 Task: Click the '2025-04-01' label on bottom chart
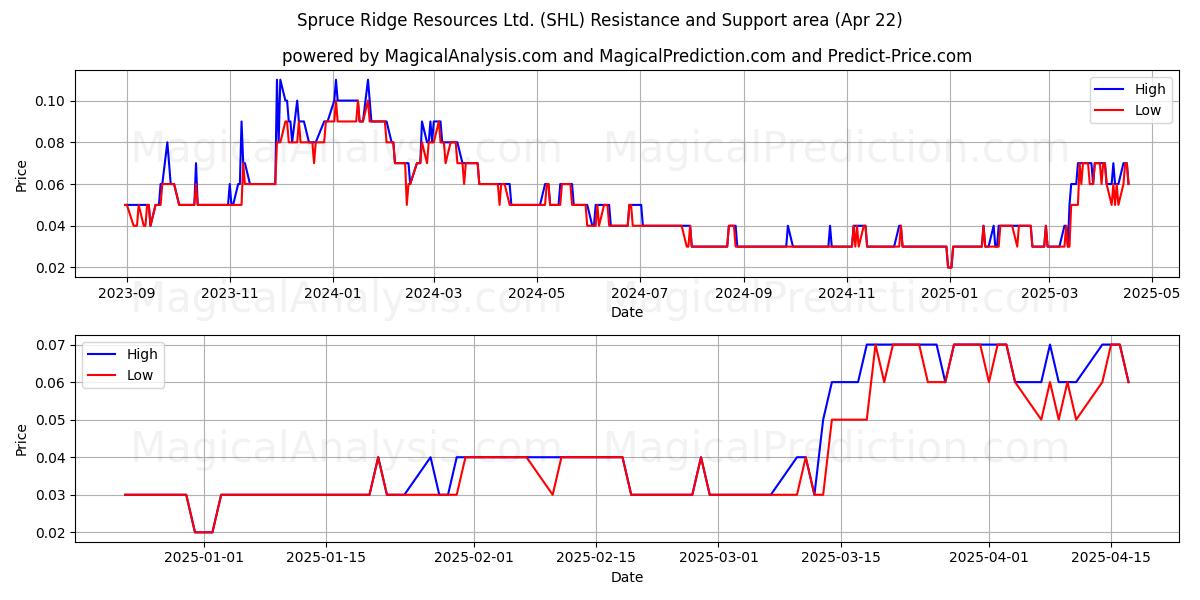[x=989, y=559]
